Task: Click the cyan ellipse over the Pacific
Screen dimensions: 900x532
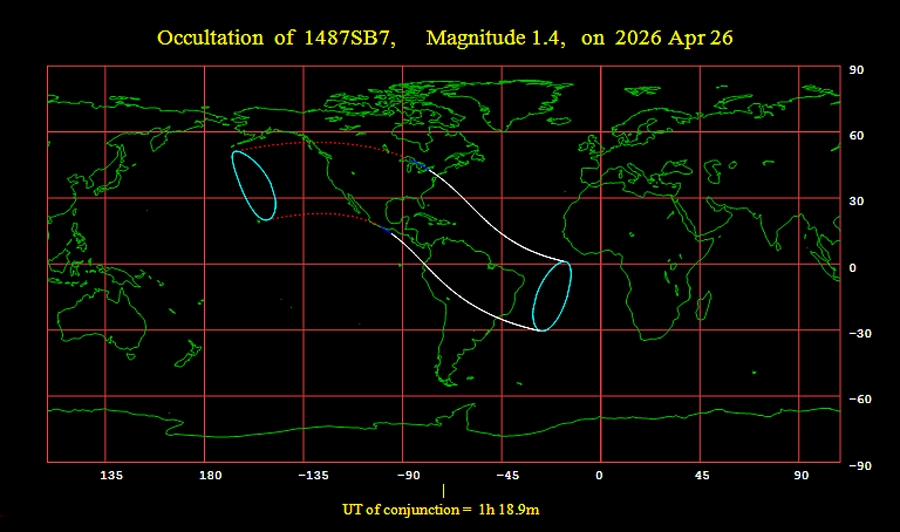Action: pyautogui.click(x=253, y=184)
